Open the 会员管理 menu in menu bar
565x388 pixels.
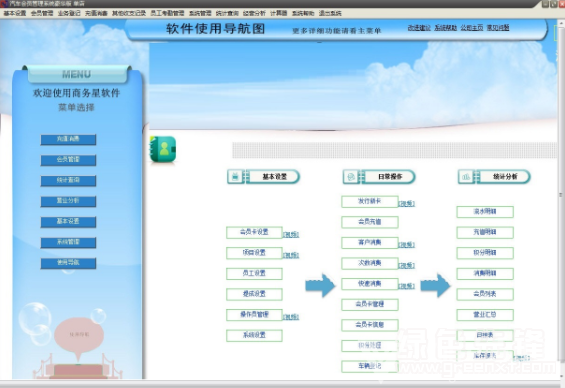click(42, 13)
